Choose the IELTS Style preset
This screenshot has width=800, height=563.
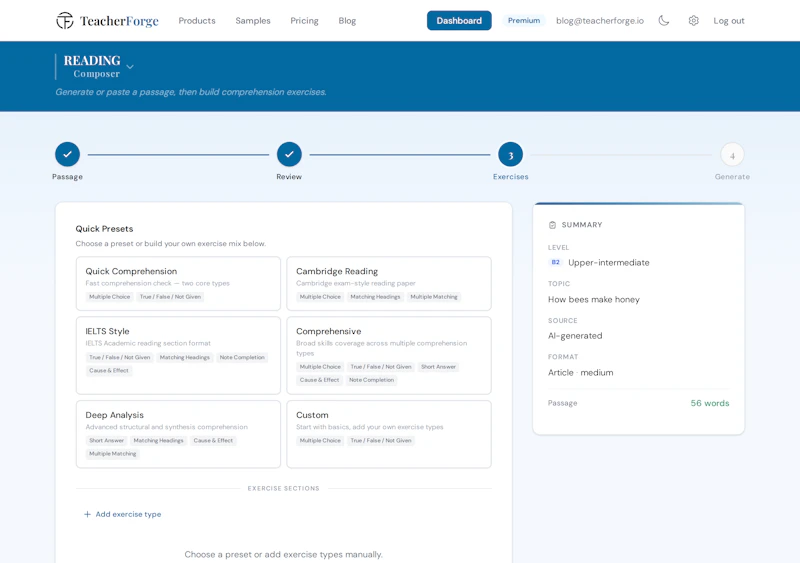click(x=178, y=355)
